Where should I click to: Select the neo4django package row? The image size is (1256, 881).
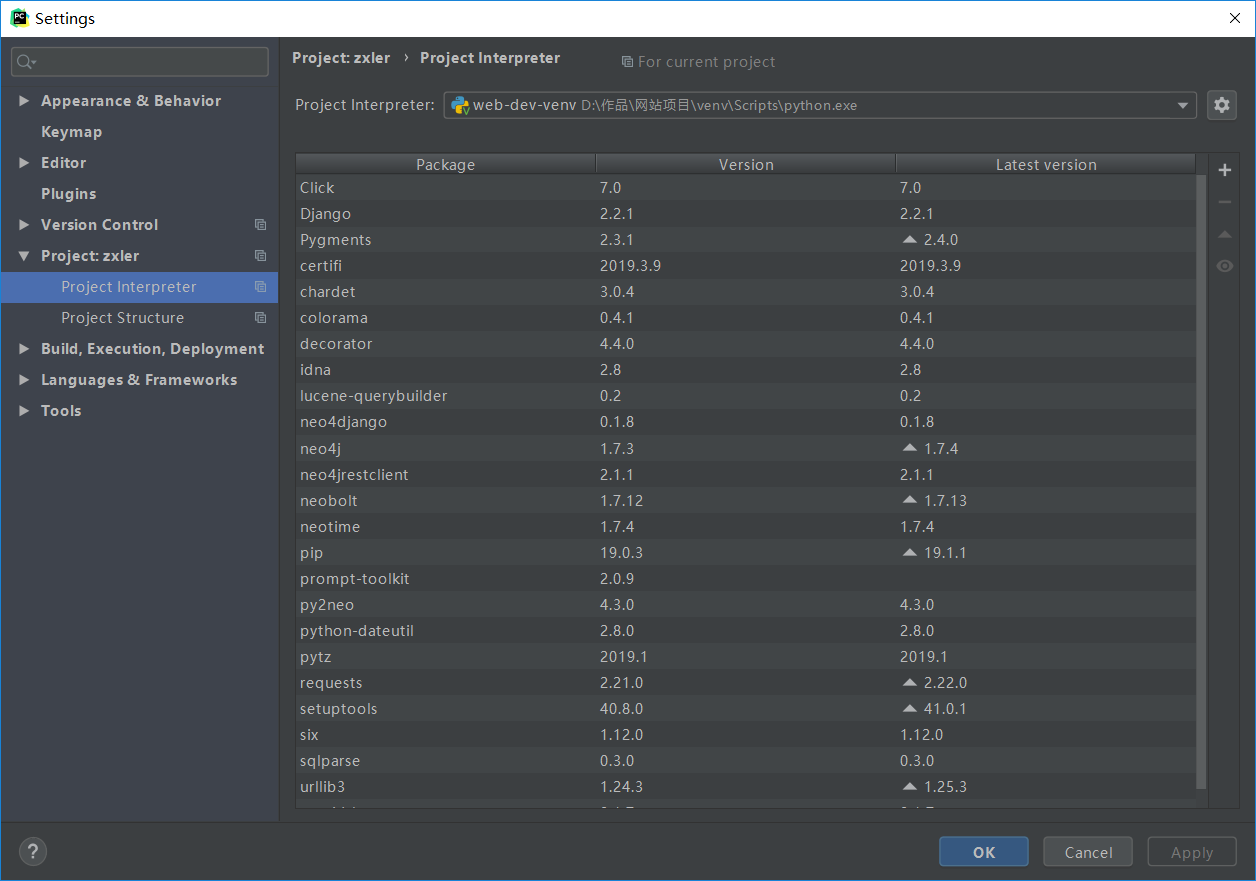[x=746, y=422]
